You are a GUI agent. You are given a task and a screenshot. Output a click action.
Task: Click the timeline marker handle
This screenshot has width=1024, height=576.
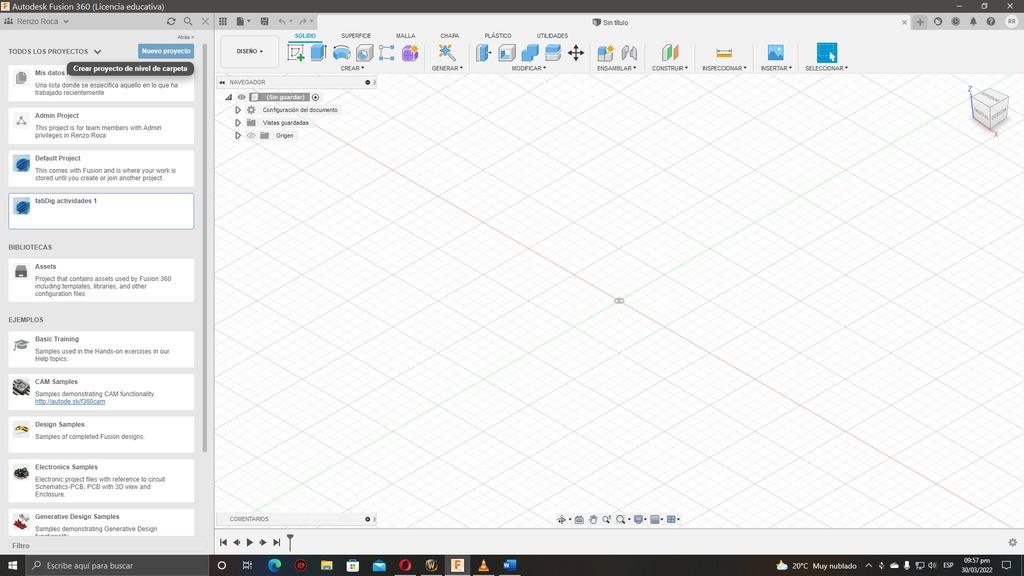[x=290, y=541]
